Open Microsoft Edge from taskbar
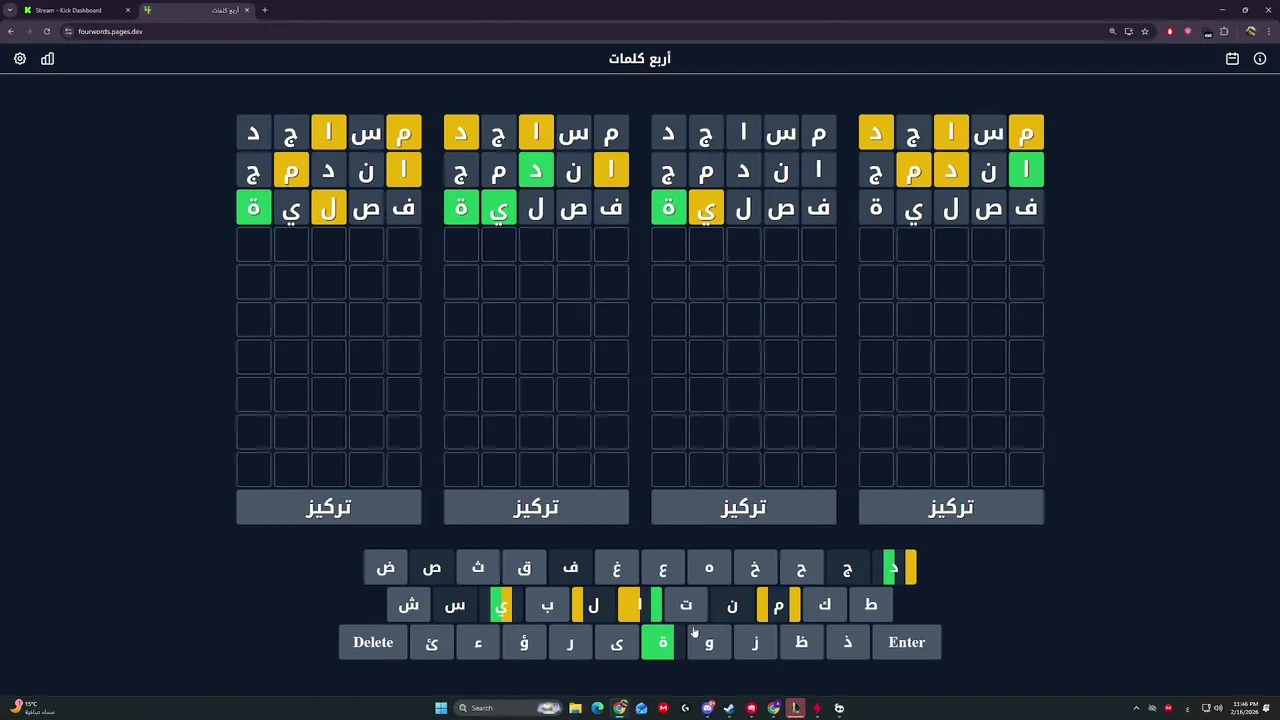 (x=597, y=708)
